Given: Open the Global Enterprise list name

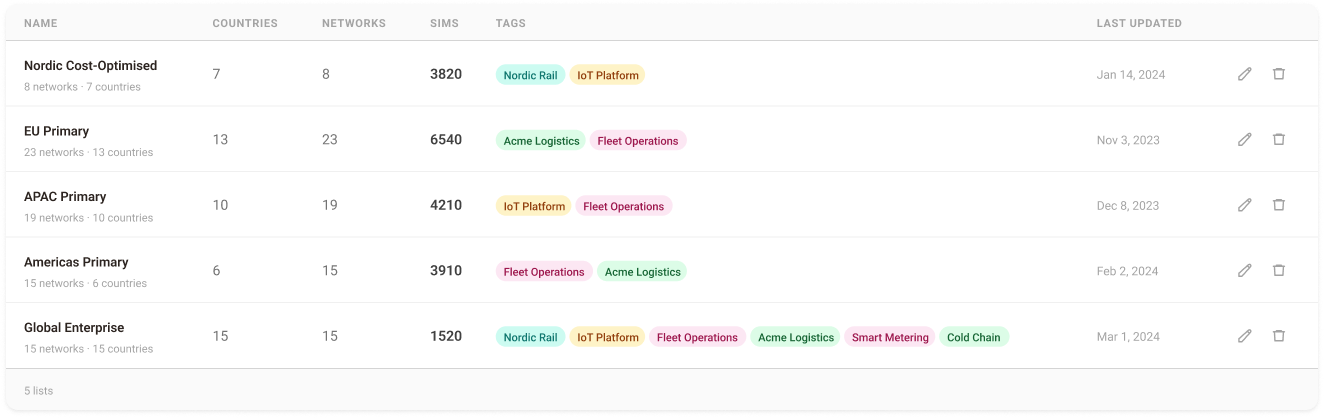Looking at the screenshot, I should [74, 328].
